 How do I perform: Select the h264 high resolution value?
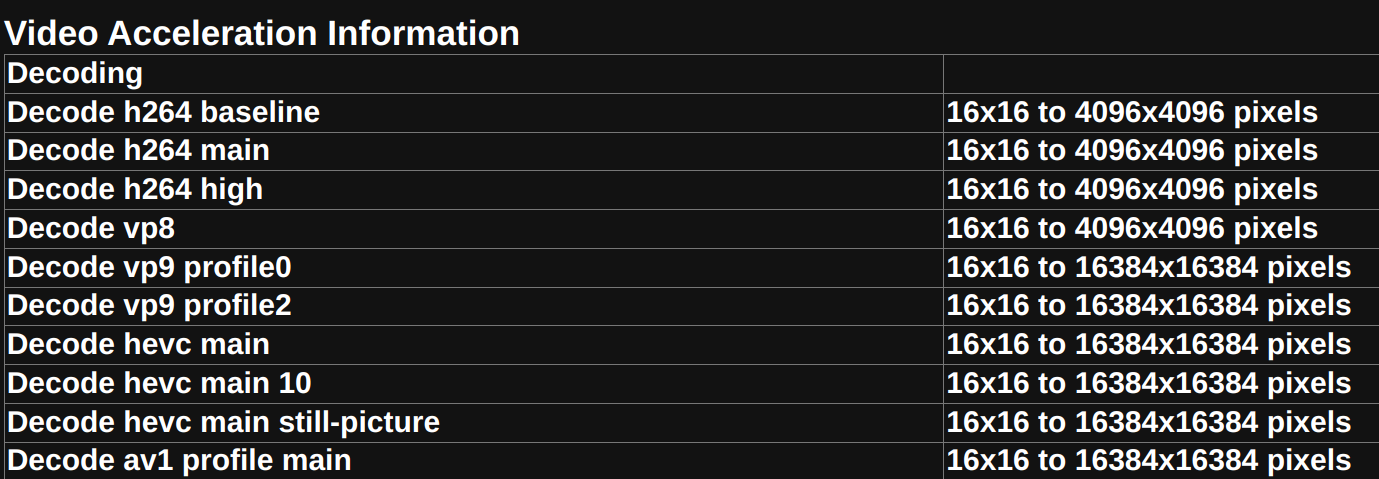point(1132,189)
